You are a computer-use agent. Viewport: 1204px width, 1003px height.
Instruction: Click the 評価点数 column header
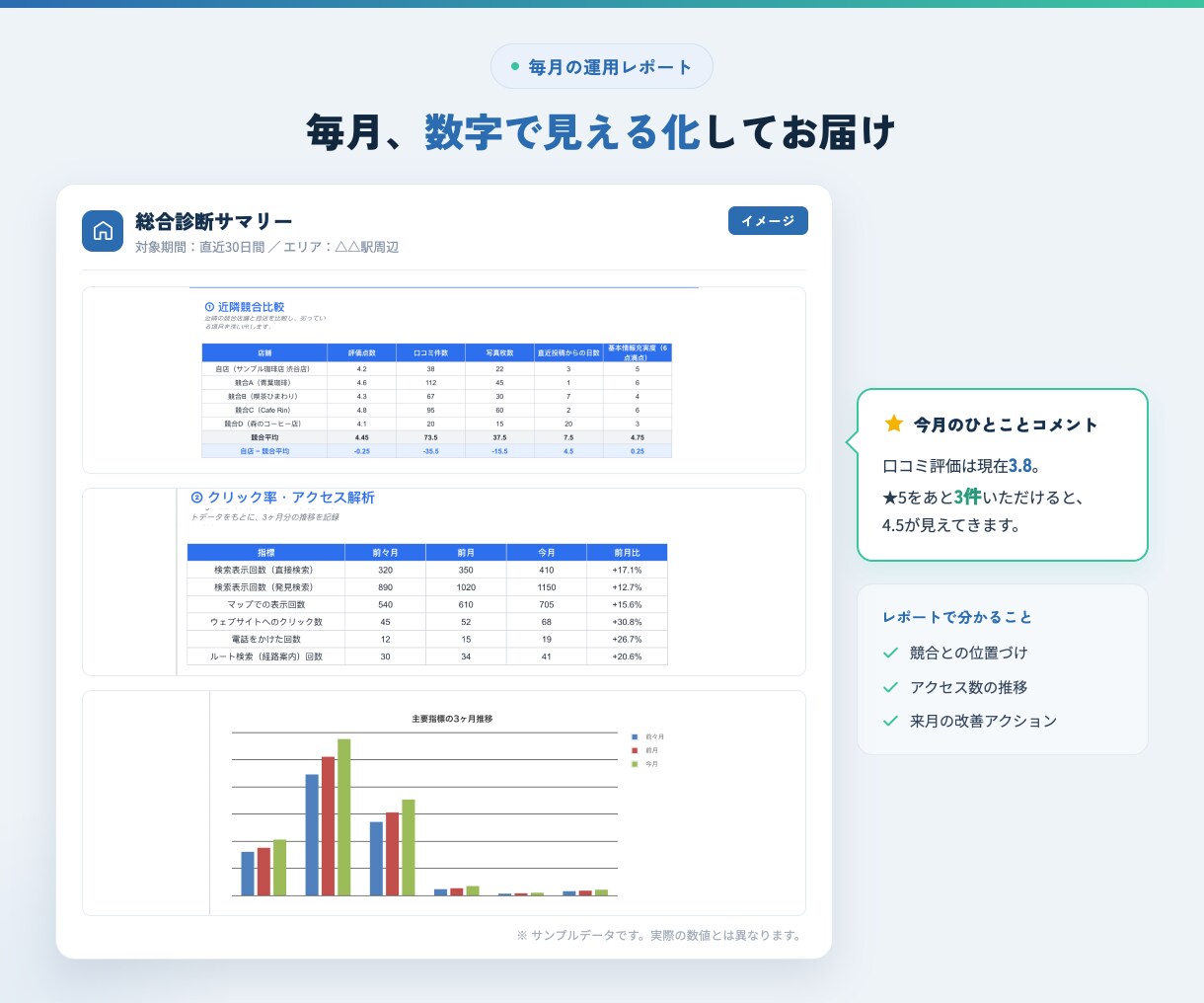pos(362,352)
